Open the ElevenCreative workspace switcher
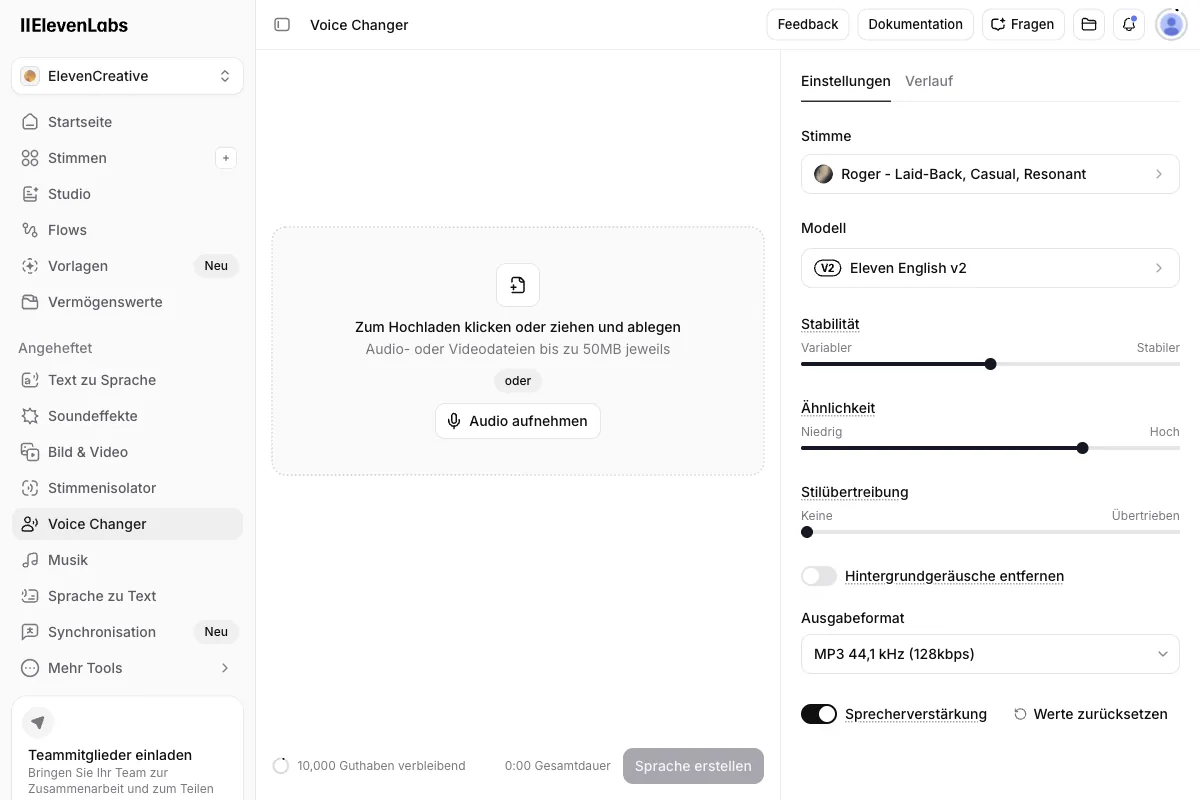 (x=127, y=76)
